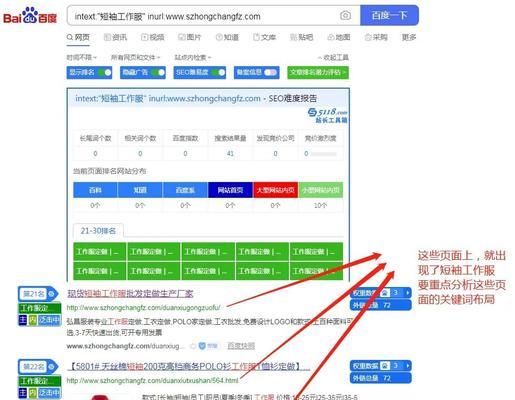The width and height of the screenshot is (515, 400).
Task: Click the 百科 blue category cell
Action: (95, 190)
